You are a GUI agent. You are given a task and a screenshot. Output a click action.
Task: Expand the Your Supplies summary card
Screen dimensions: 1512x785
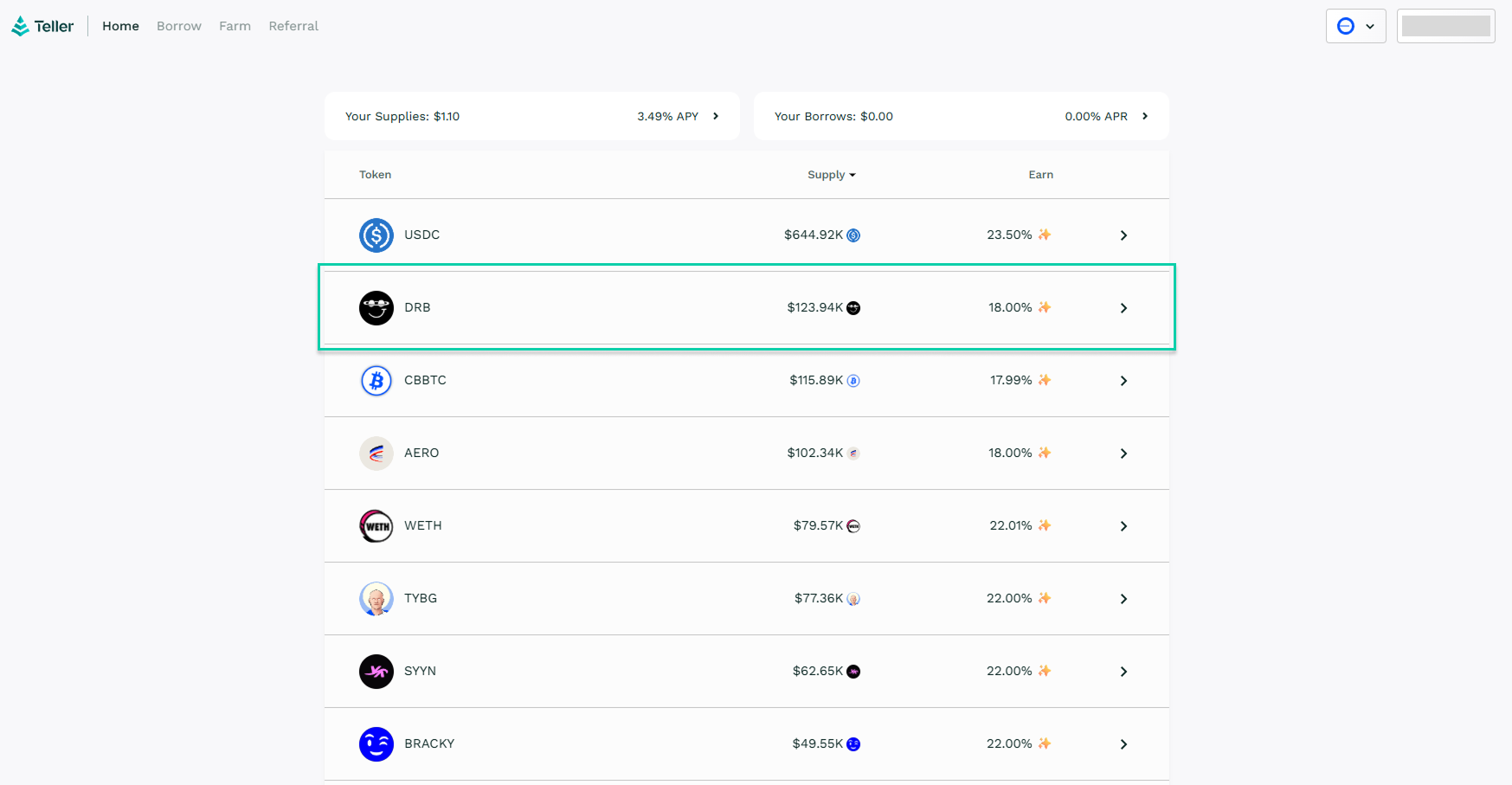click(x=715, y=116)
